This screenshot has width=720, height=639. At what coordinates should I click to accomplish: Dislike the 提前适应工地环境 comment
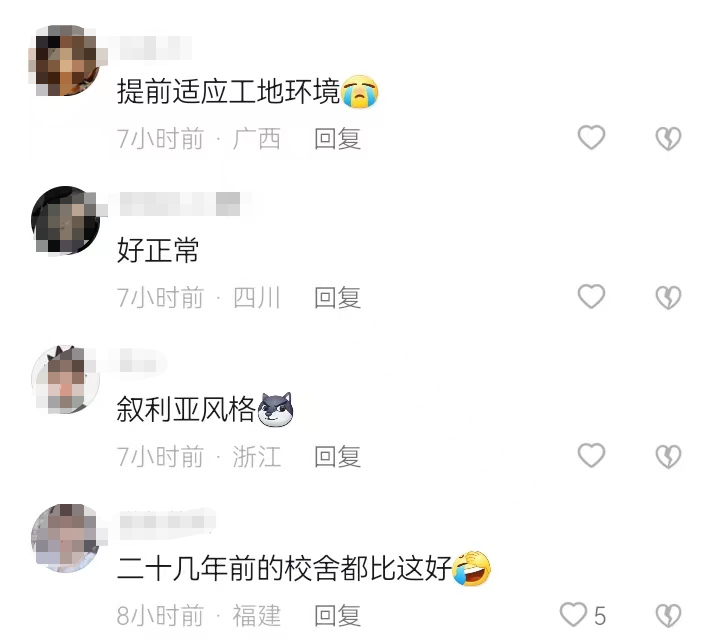tap(668, 138)
